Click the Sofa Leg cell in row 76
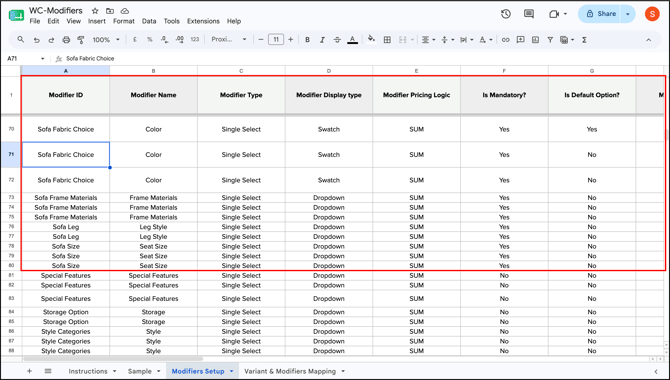 (x=66, y=227)
